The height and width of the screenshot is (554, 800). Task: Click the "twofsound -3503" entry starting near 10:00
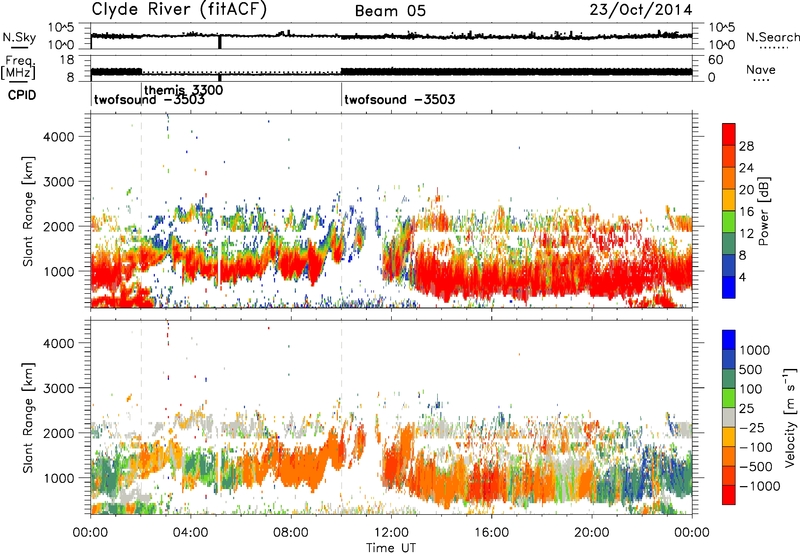click(399, 99)
